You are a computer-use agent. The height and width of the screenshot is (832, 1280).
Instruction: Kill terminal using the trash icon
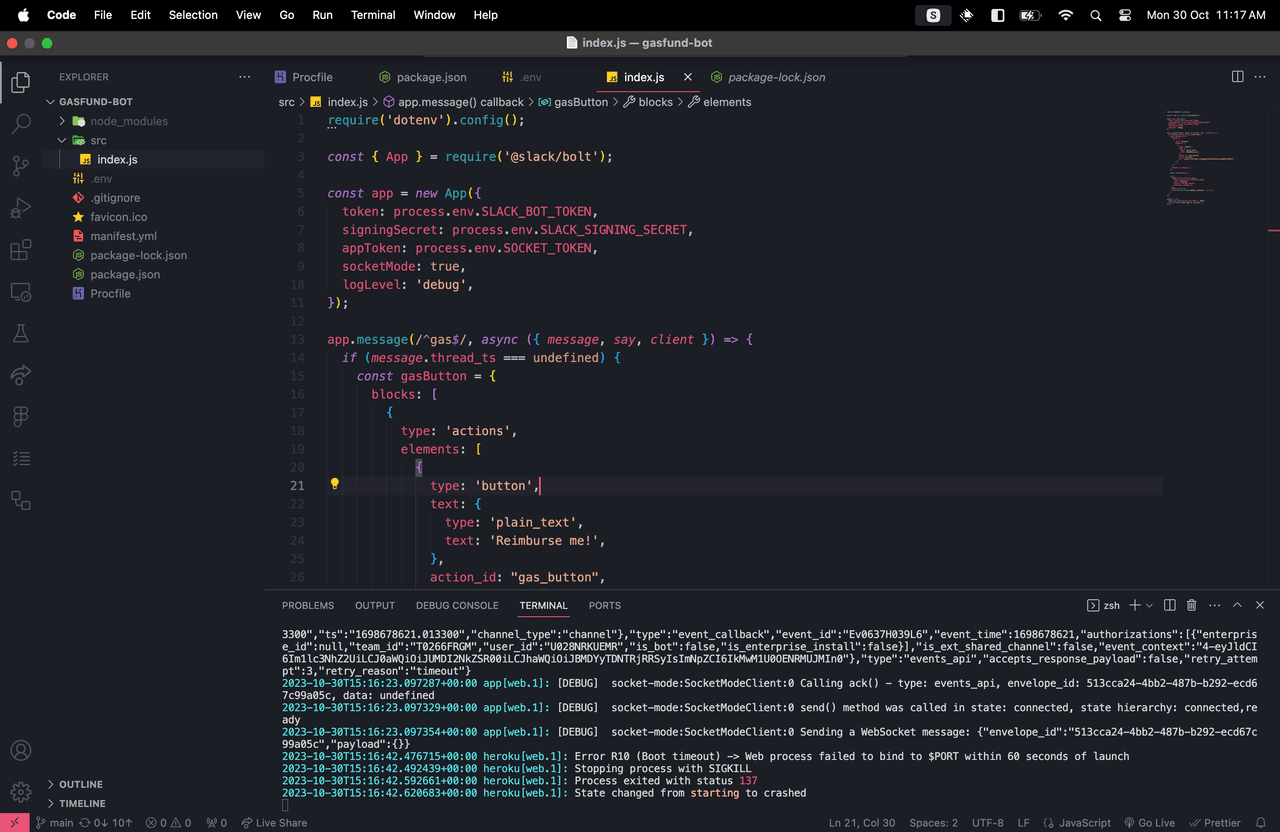point(1191,605)
